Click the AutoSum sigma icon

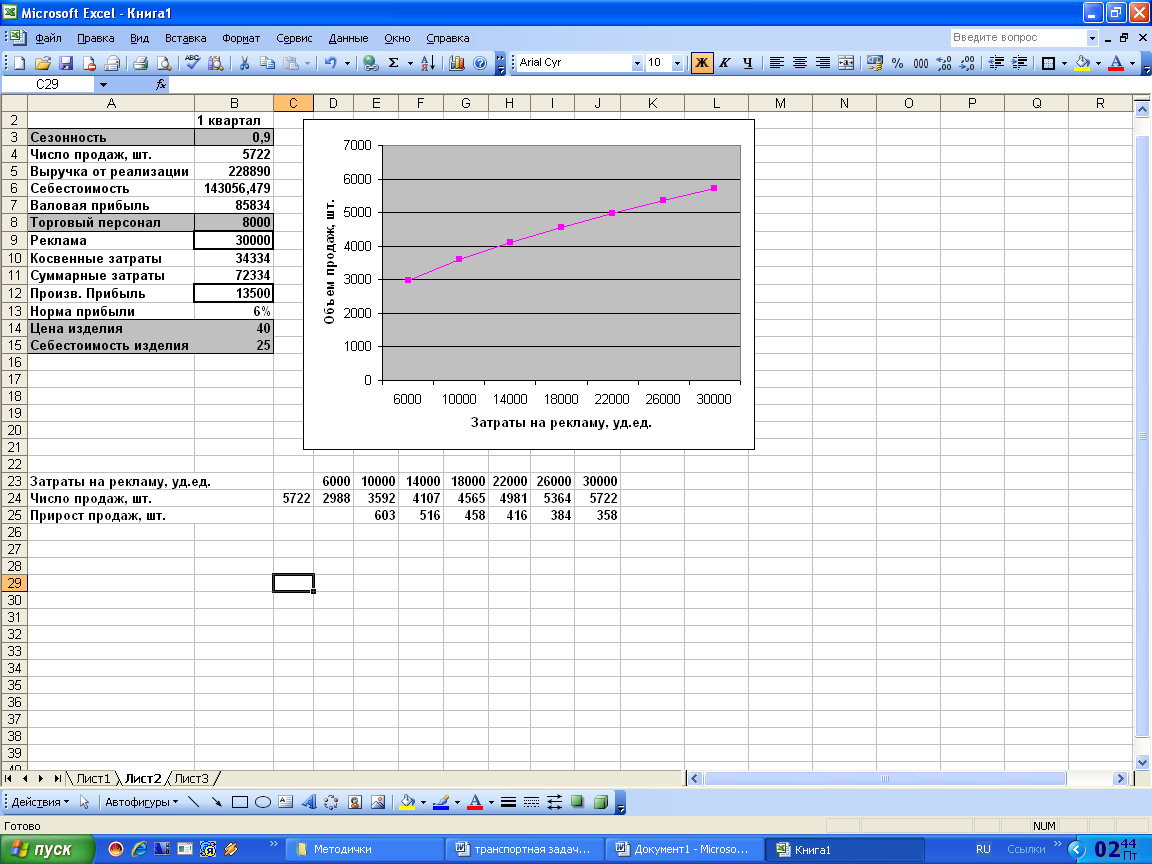[x=393, y=63]
